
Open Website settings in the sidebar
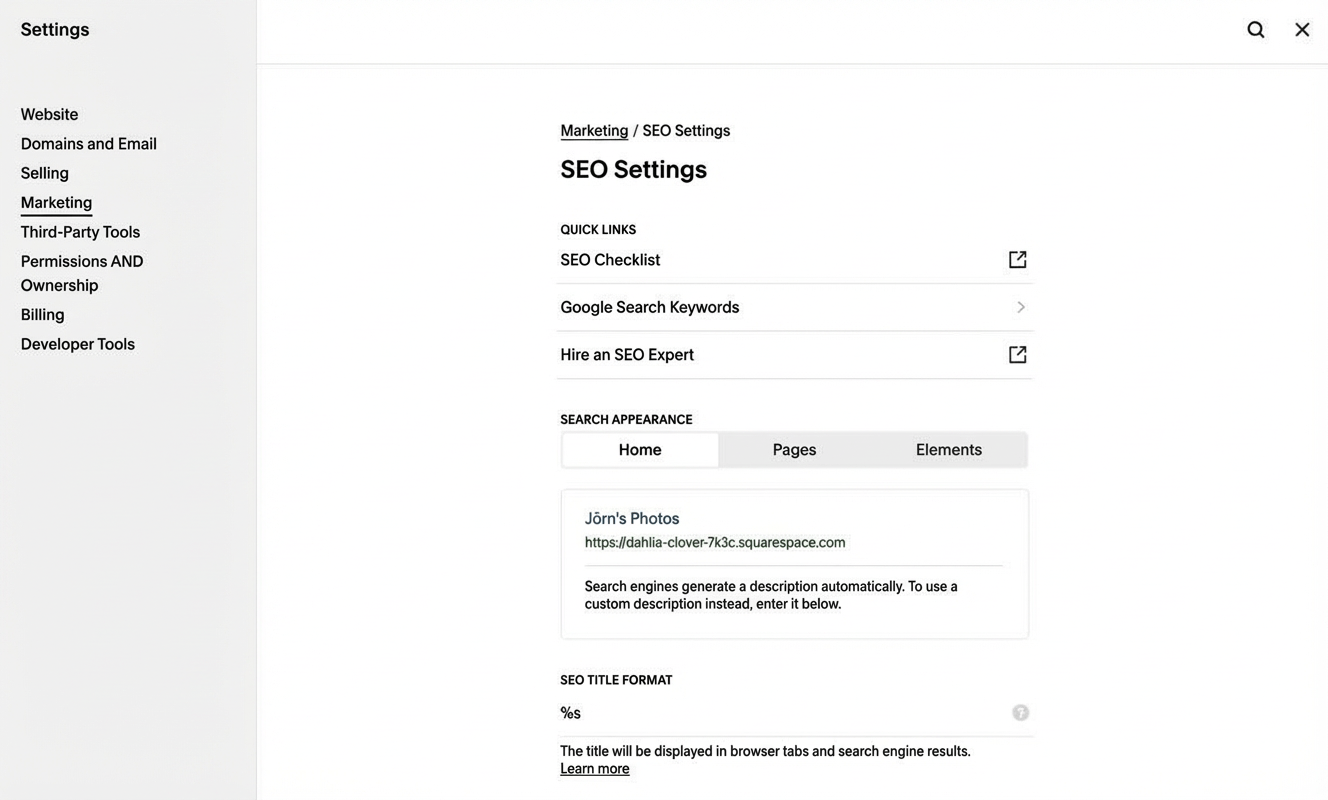click(x=49, y=112)
